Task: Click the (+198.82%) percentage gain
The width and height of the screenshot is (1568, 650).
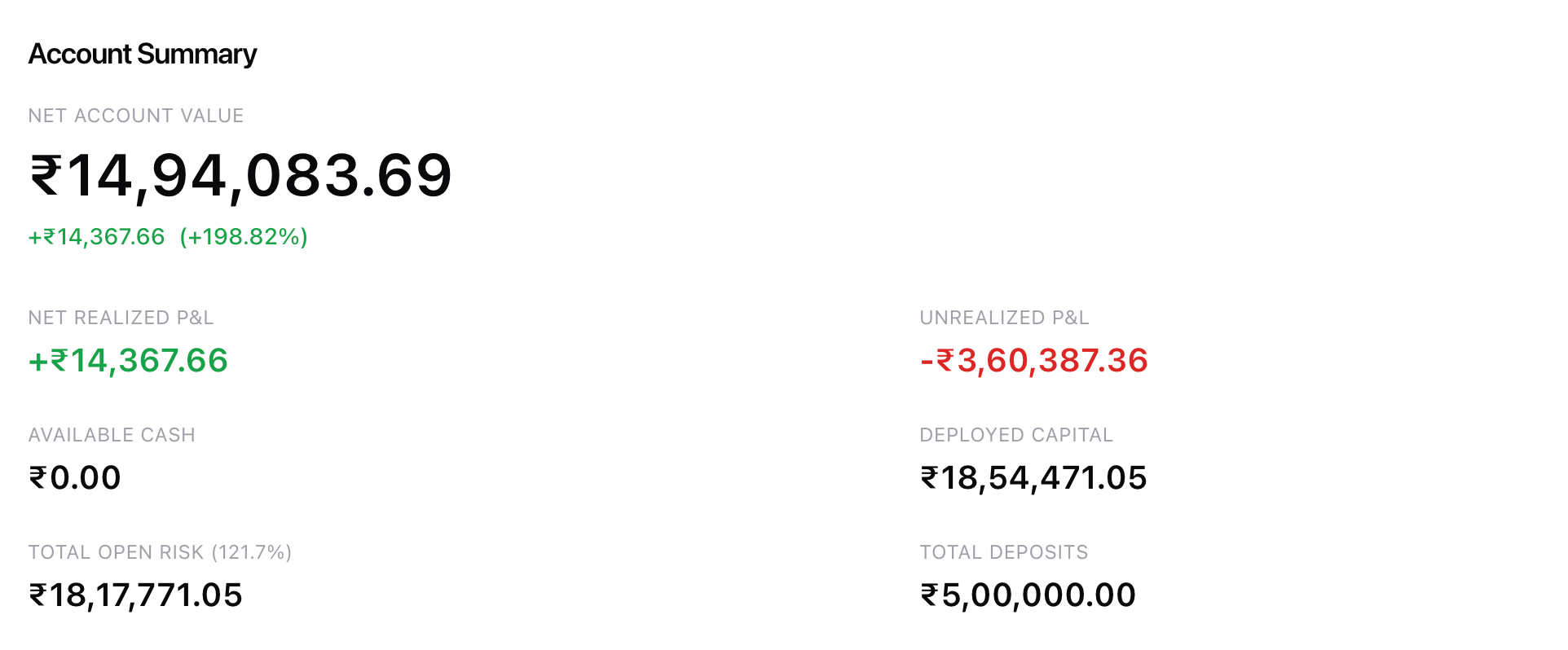Action: tap(244, 237)
